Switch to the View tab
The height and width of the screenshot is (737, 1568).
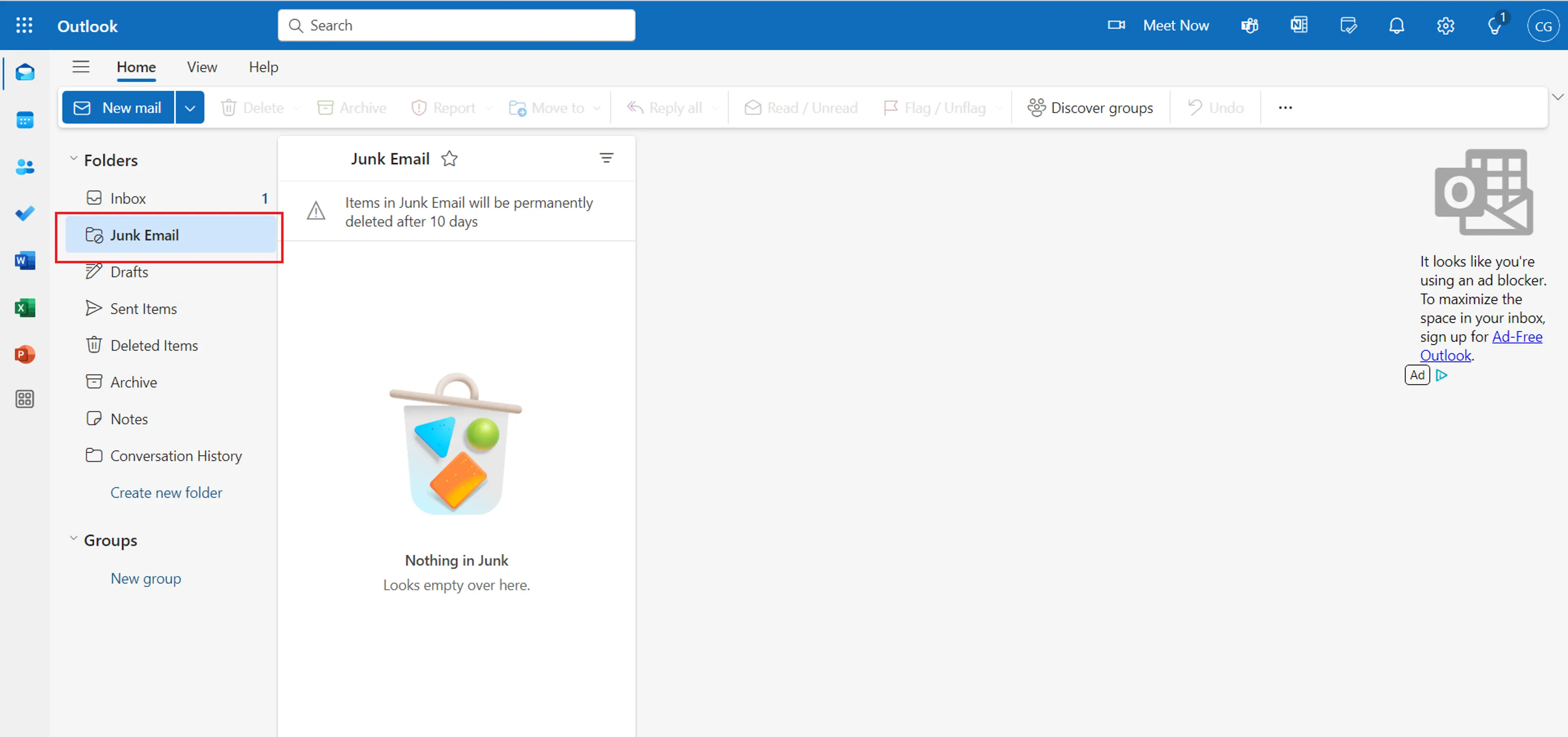(x=201, y=67)
